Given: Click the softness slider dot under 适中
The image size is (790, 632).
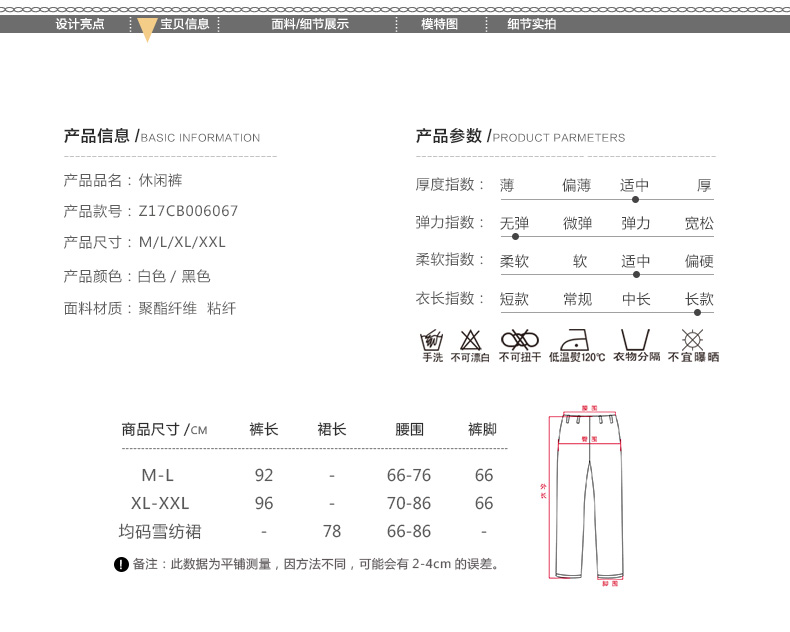Looking at the screenshot, I should [636, 274].
